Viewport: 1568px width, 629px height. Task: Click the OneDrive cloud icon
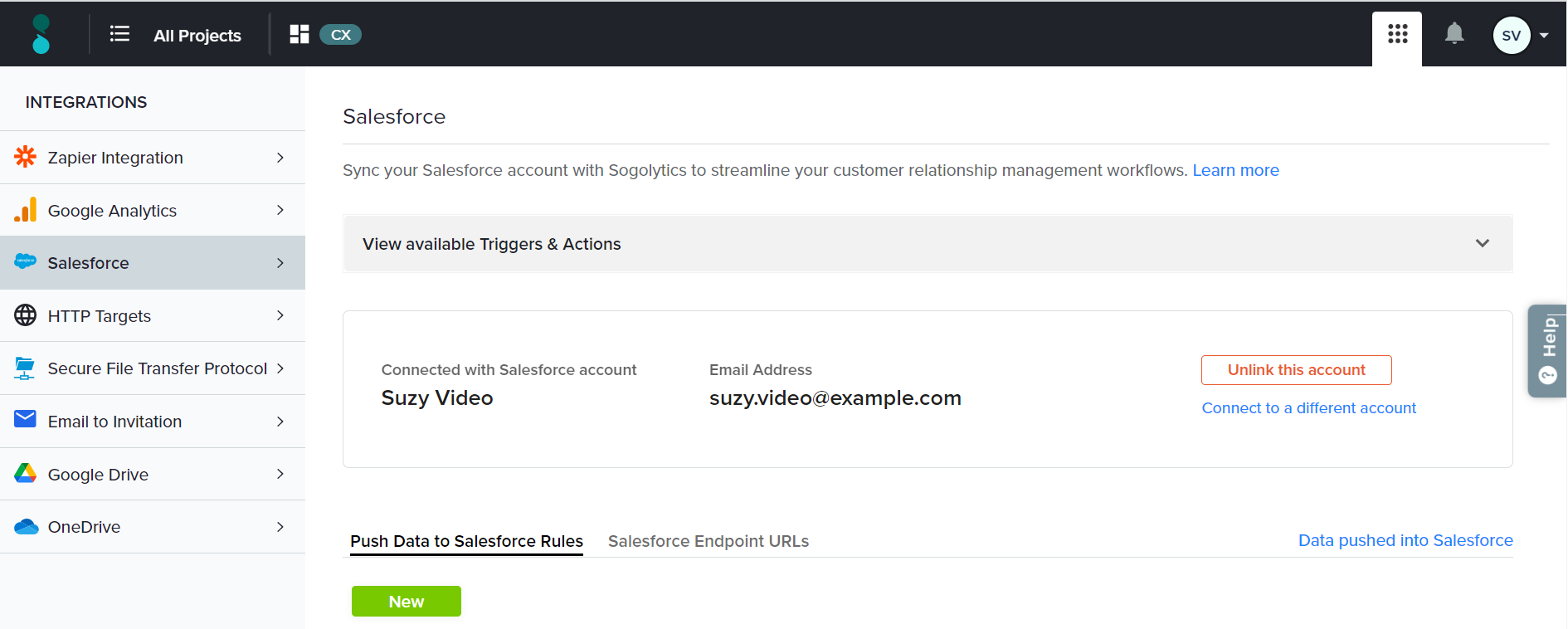[26, 527]
